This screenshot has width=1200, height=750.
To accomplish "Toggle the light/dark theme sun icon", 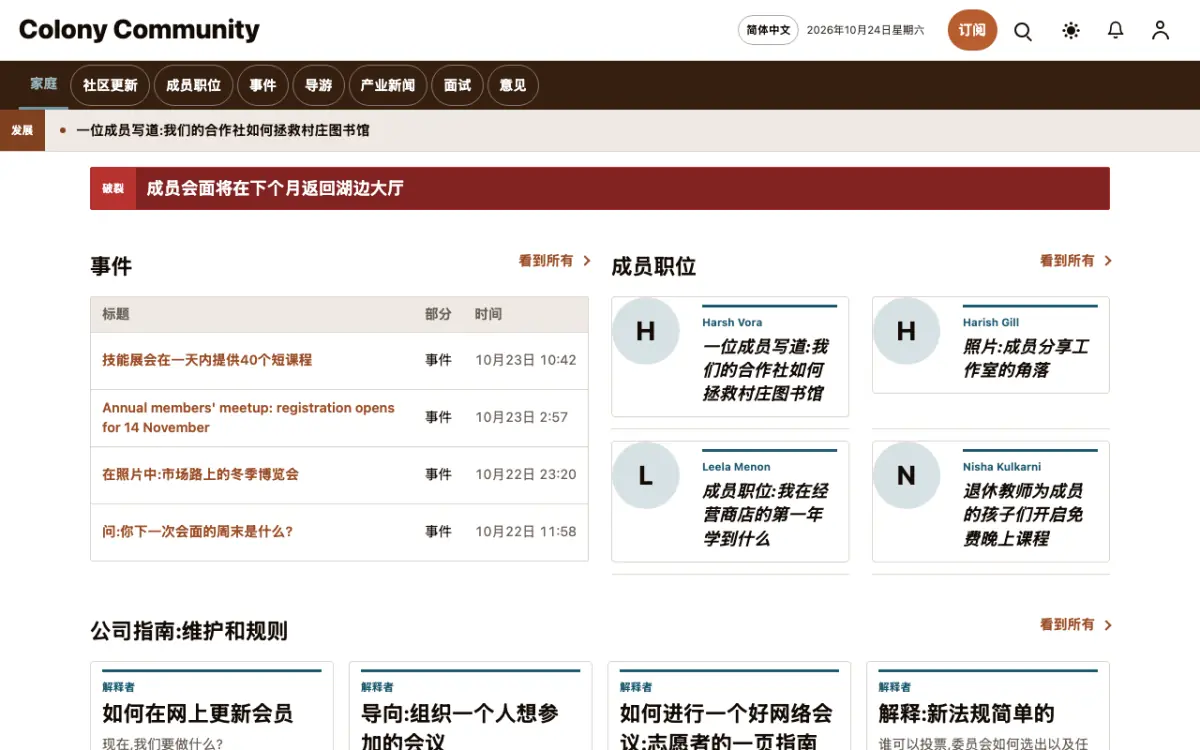I will tap(1071, 31).
